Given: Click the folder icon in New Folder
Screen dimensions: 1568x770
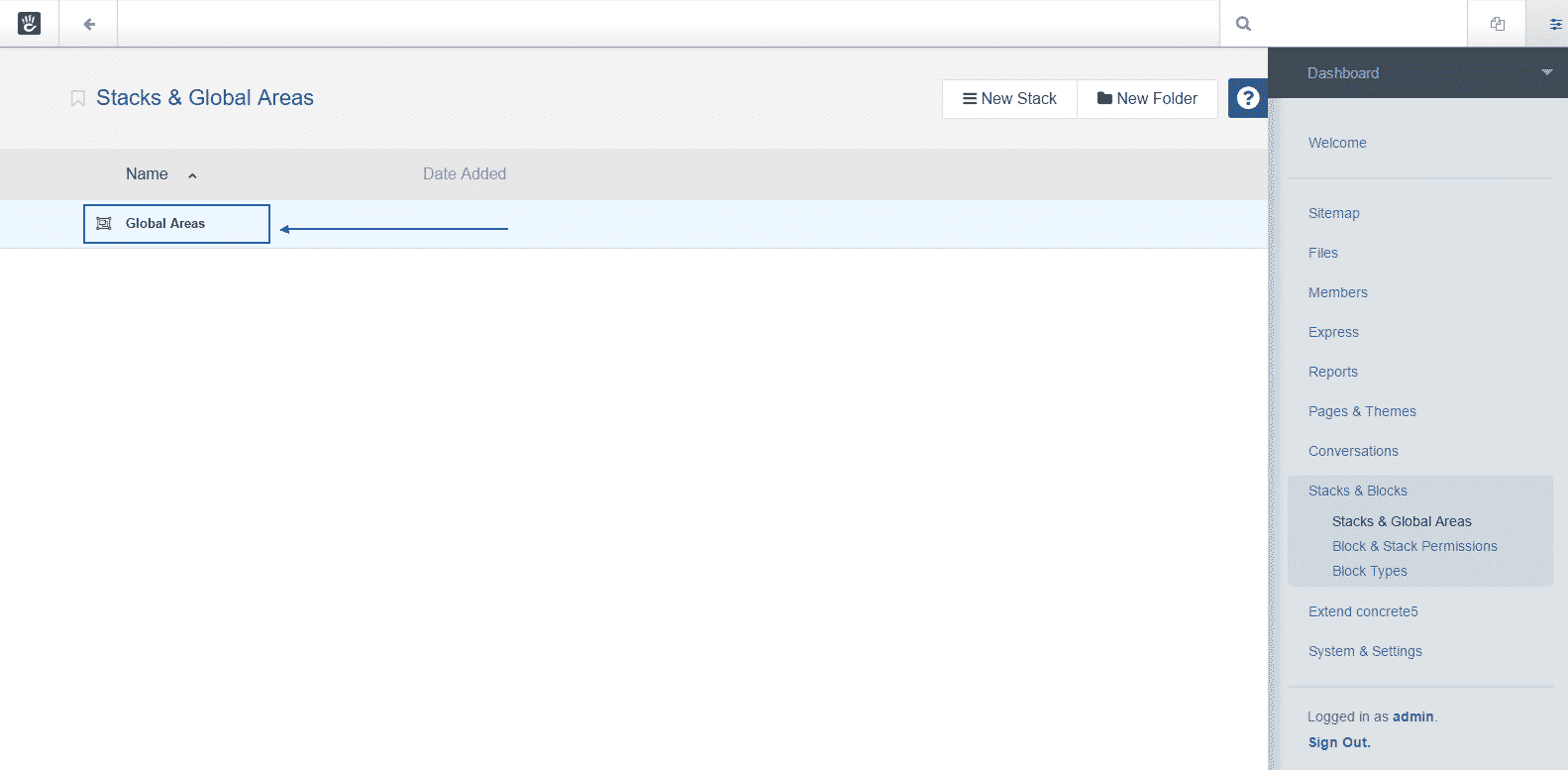Looking at the screenshot, I should pos(1104,98).
